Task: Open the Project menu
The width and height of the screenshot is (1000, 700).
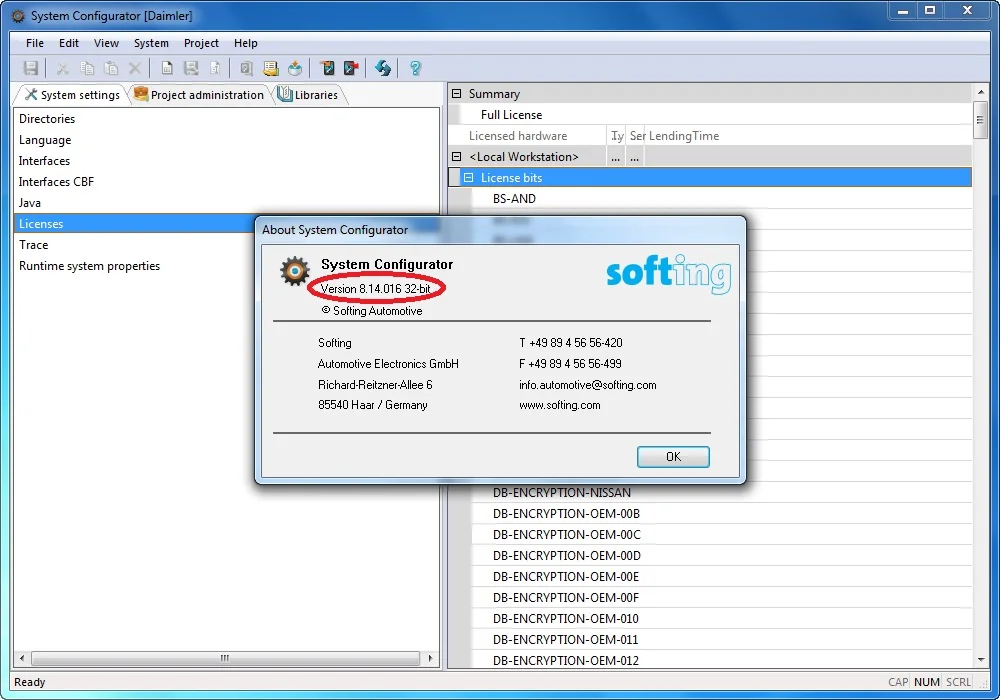Action: point(202,43)
